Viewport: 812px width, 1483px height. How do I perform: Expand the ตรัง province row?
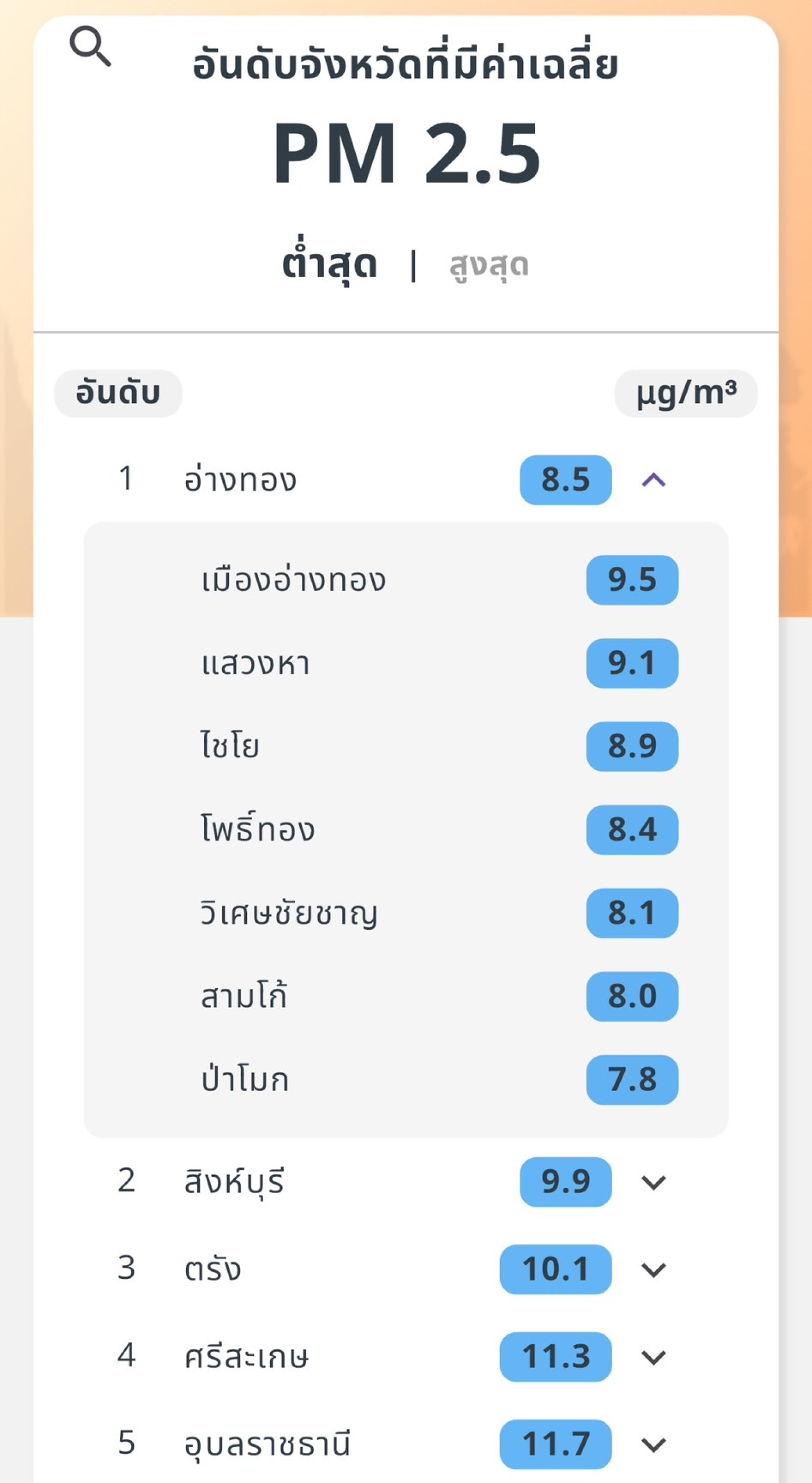[653, 1269]
